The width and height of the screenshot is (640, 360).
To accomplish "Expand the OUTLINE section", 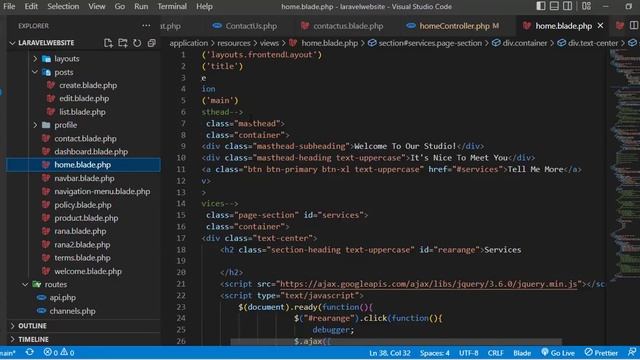I will coord(32,326).
